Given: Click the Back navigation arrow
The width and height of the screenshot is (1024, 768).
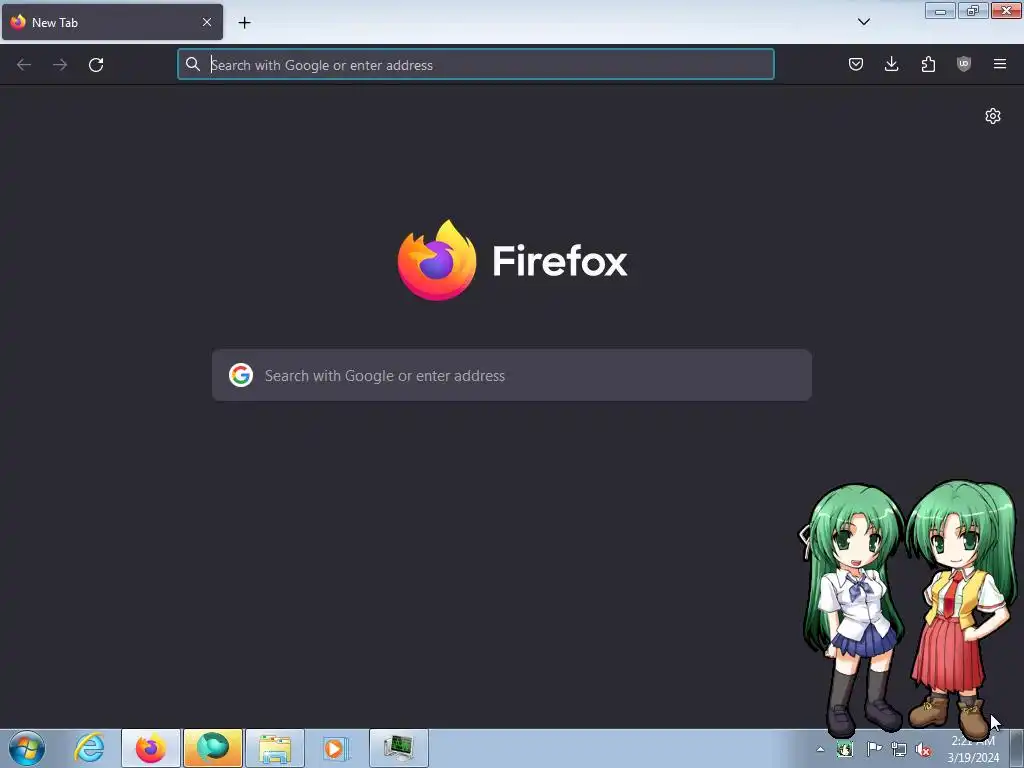Looking at the screenshot, I should [24, 65].
